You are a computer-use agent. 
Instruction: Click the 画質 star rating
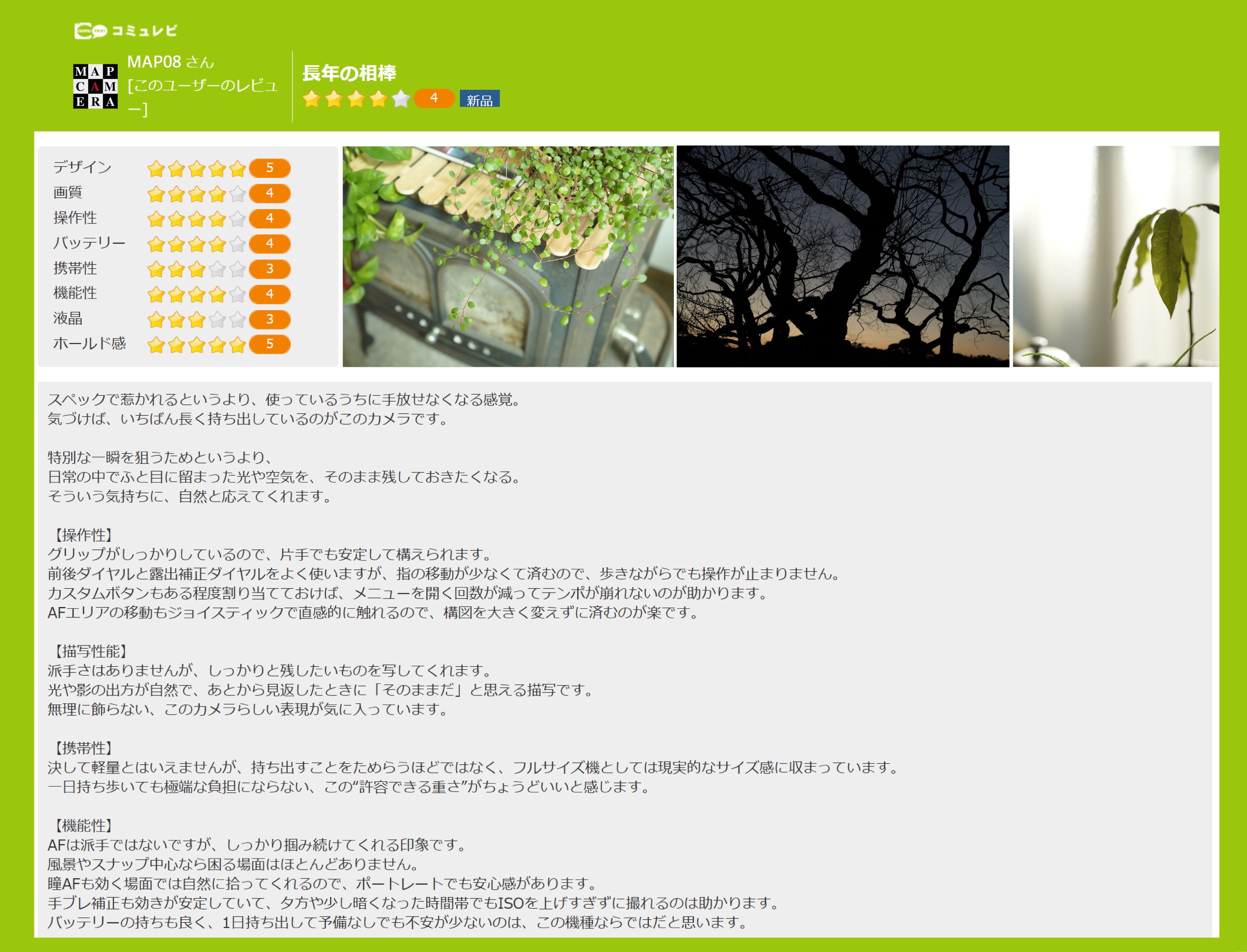(x=197, y=194)
